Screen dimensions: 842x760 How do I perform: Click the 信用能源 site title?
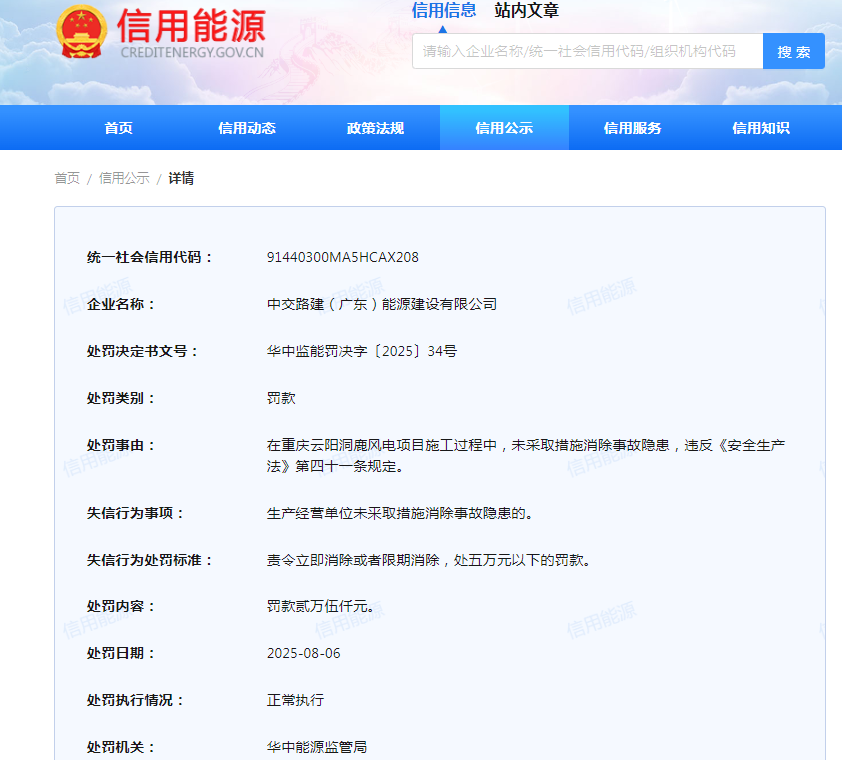click(x=191, y=26)
